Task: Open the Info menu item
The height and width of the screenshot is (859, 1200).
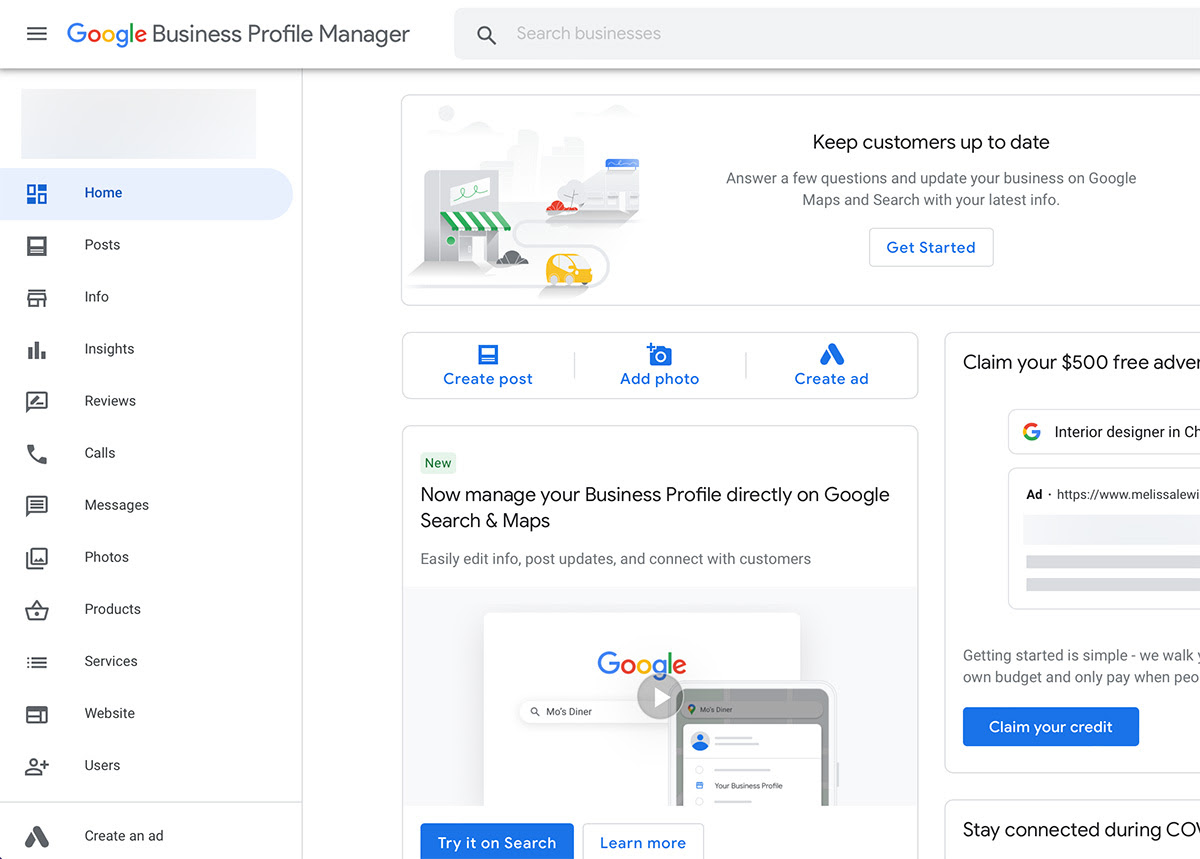Action: [97, 297]
